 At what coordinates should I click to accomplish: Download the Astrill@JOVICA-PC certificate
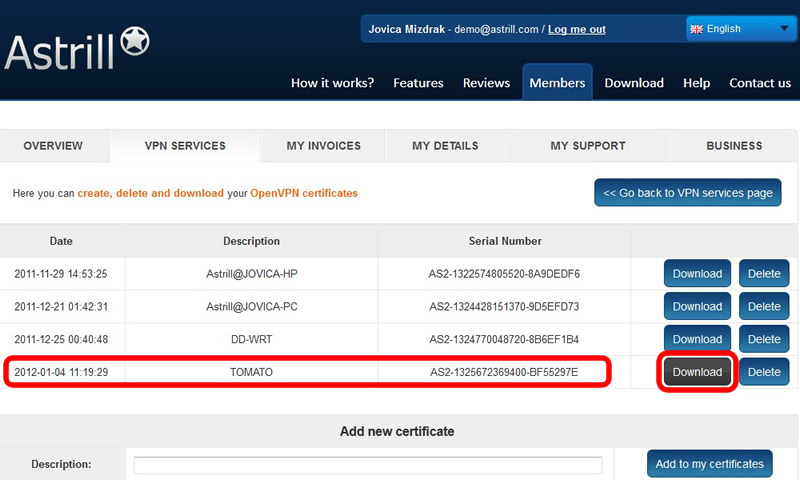click(x=697, y=306)
